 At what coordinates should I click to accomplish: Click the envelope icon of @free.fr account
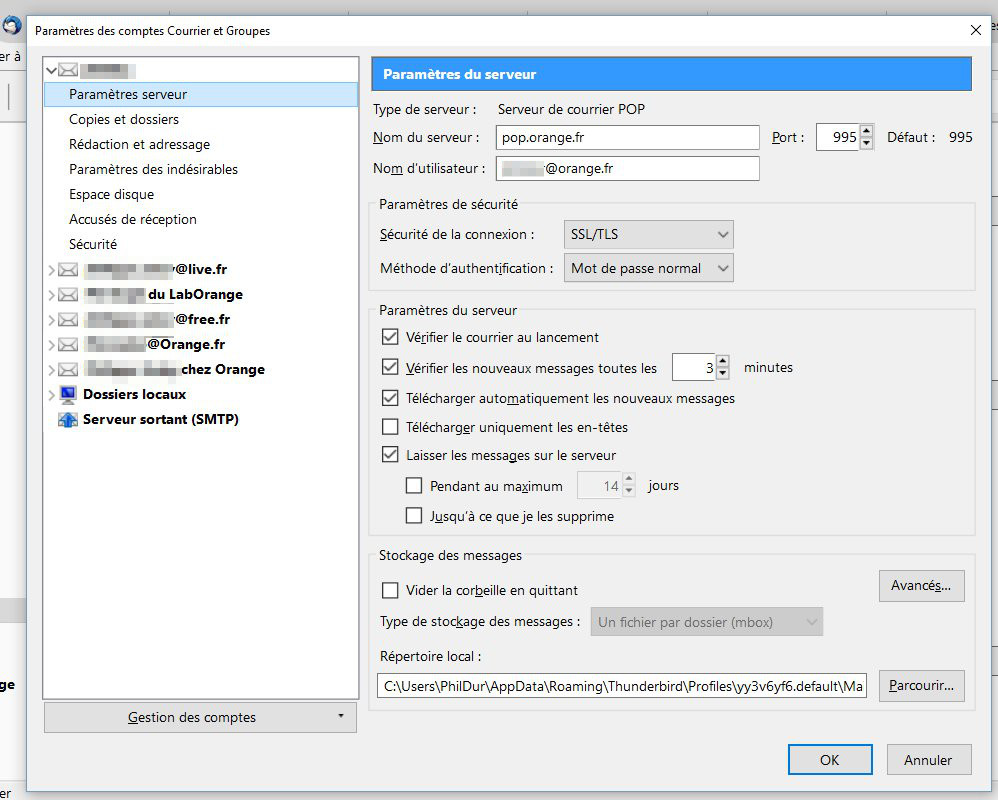[68, 320]
